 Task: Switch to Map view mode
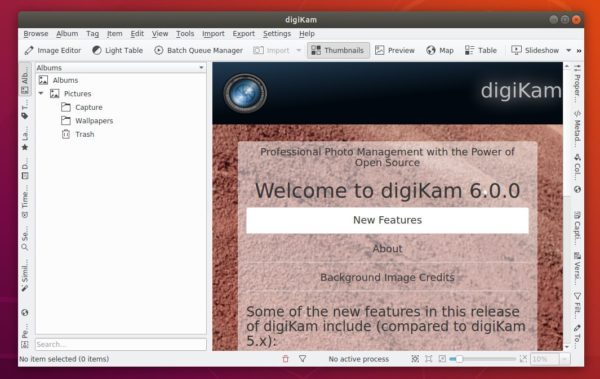pos(440,50)
